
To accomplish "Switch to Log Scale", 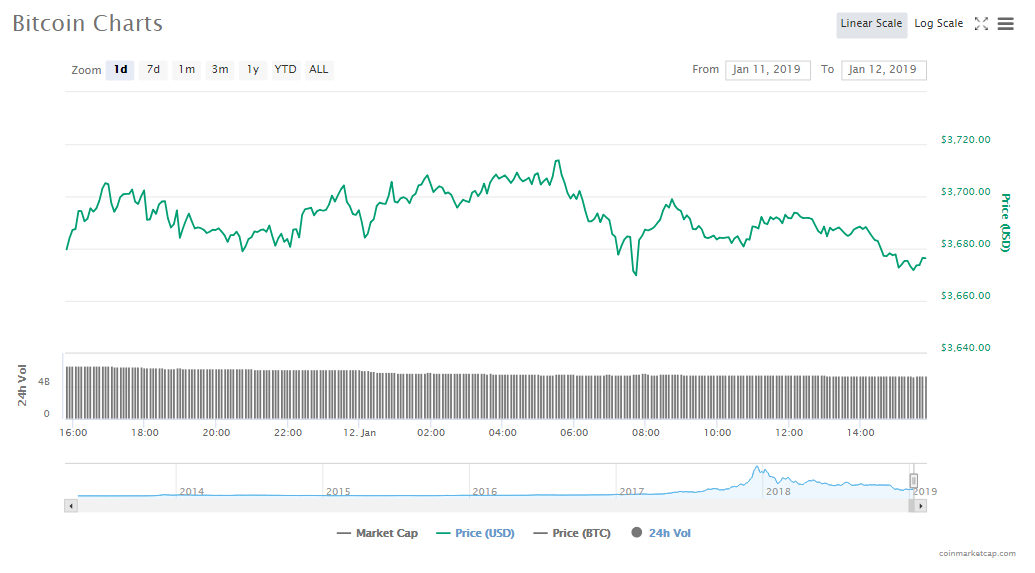I will point(938,24).
